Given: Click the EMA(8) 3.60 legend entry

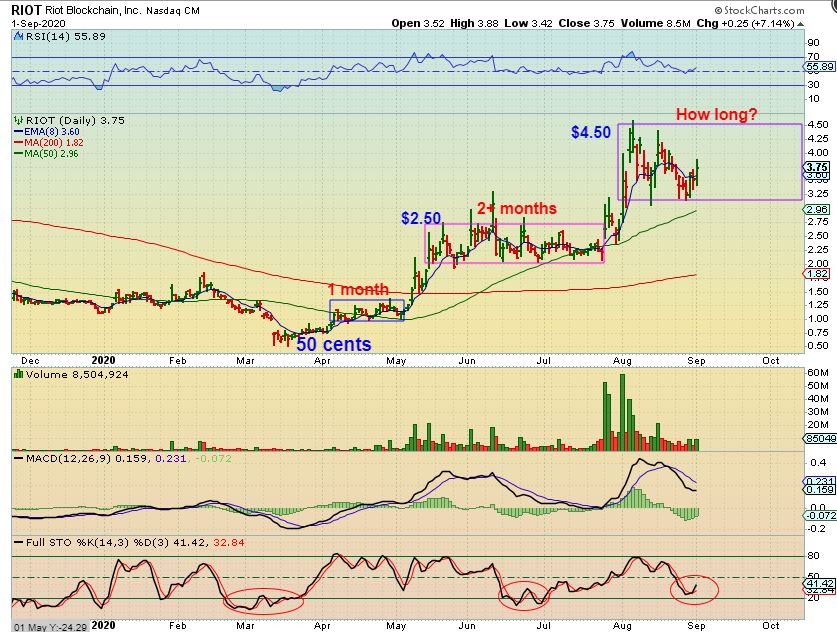Looking at the screenshot, I should (x=52, y=132).
